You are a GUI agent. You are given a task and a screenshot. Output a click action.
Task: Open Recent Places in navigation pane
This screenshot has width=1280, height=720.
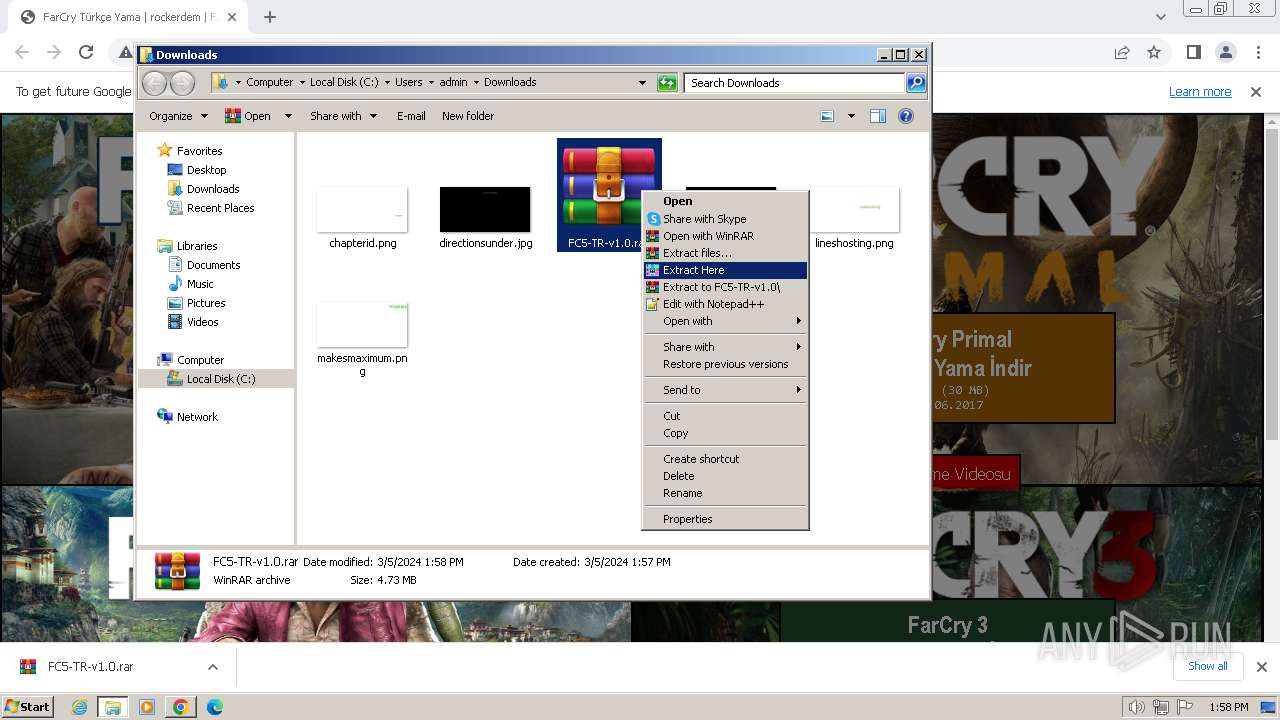click(220, 208)
